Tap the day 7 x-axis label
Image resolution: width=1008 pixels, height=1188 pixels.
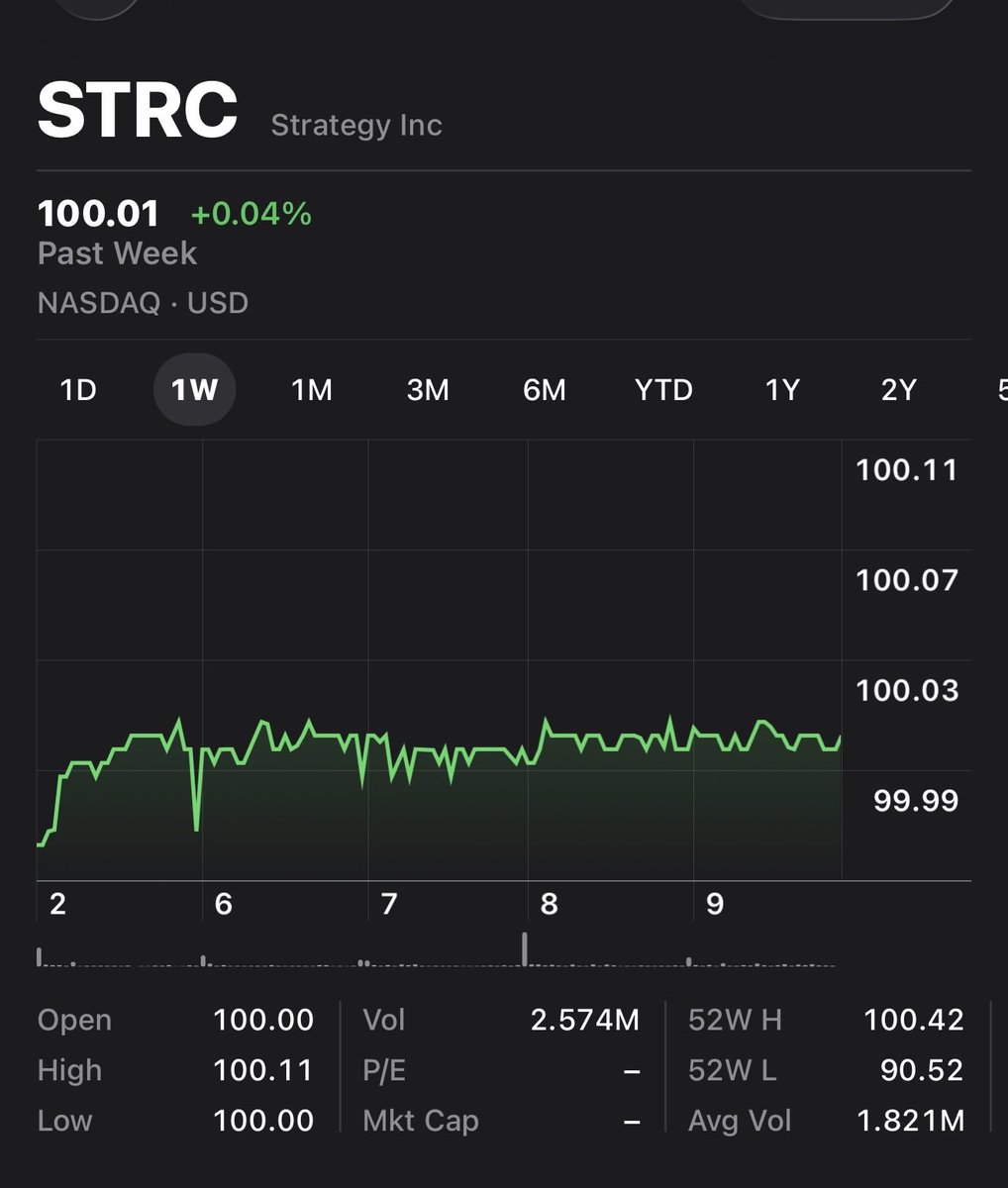click(389, 904)
